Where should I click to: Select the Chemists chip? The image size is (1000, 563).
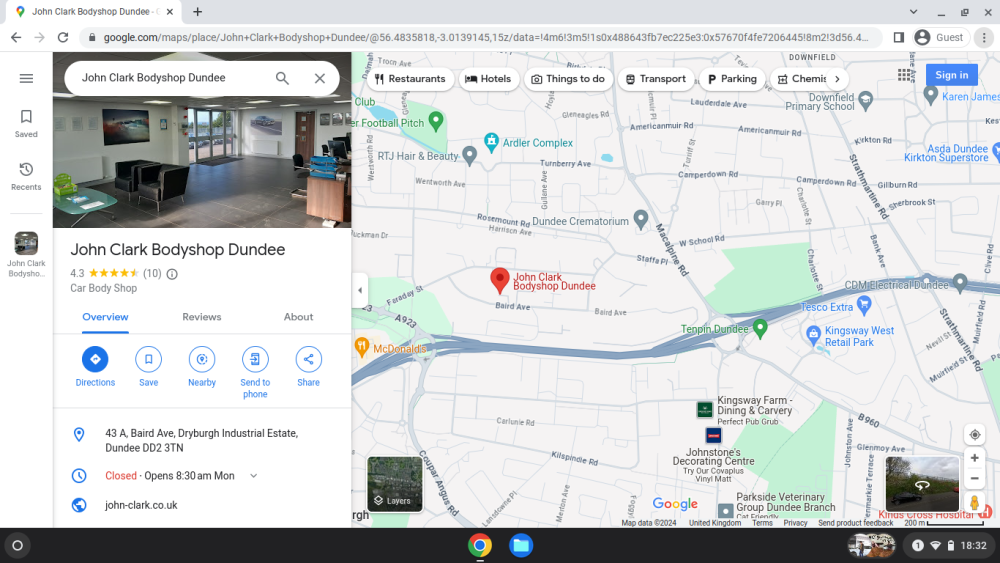pos(801,79)
